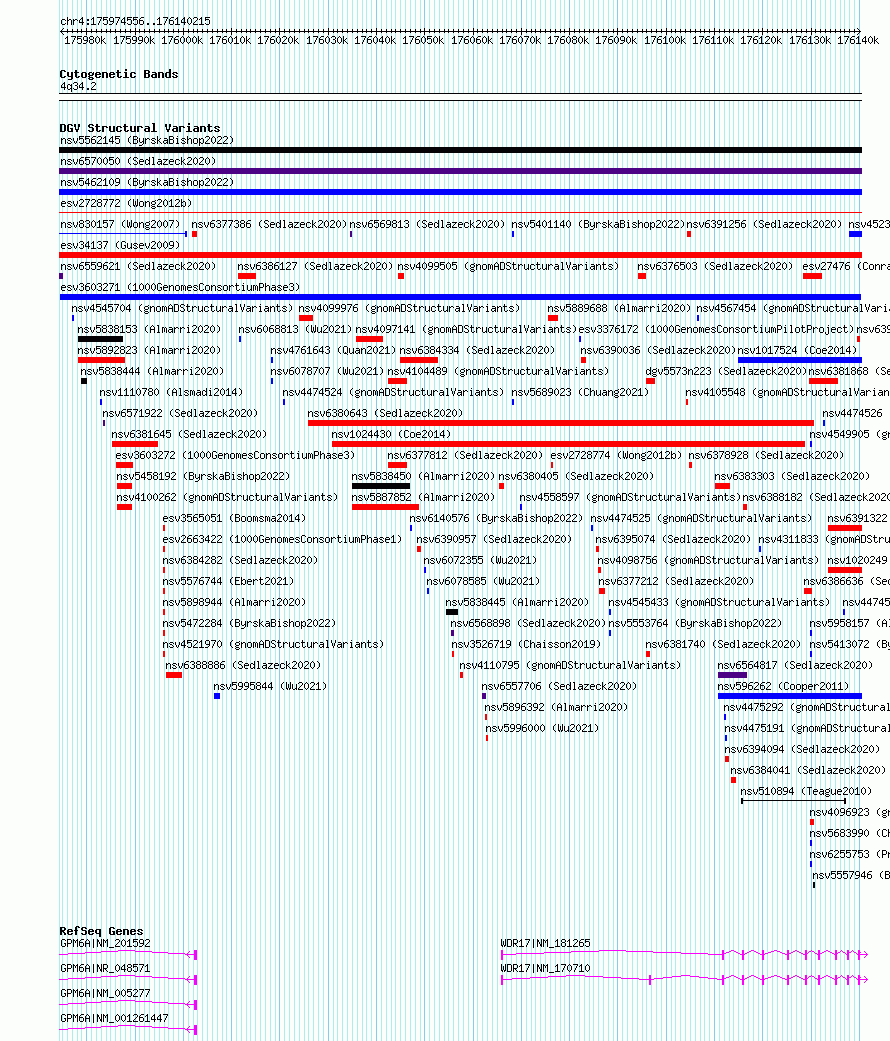Screen dimensions: 890x1041
Task: Click the chr4:175974556..176140215 coordinate text
Action: pyautogui.click(x=135, y=21)
